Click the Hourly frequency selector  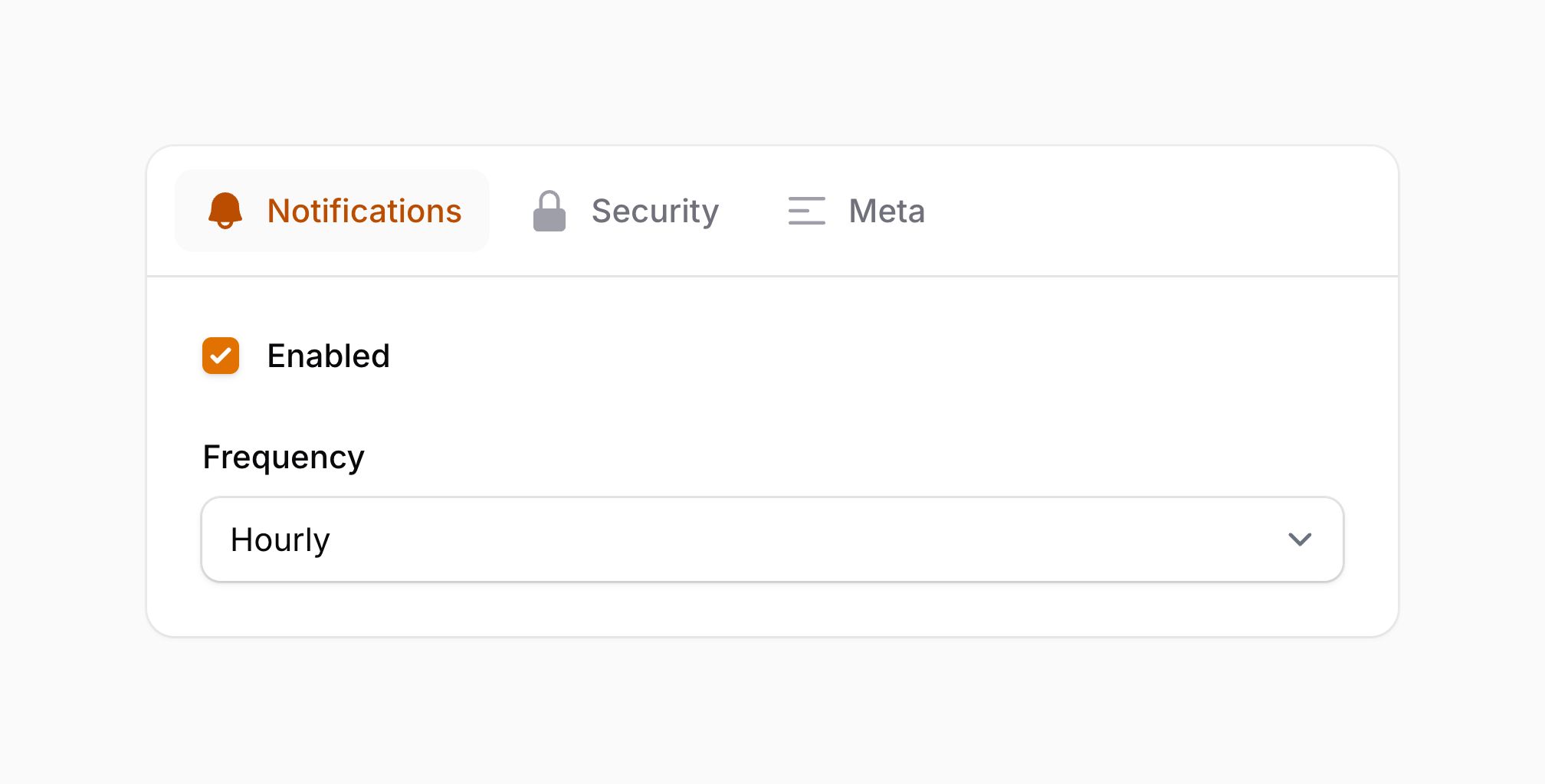point(772,539)
